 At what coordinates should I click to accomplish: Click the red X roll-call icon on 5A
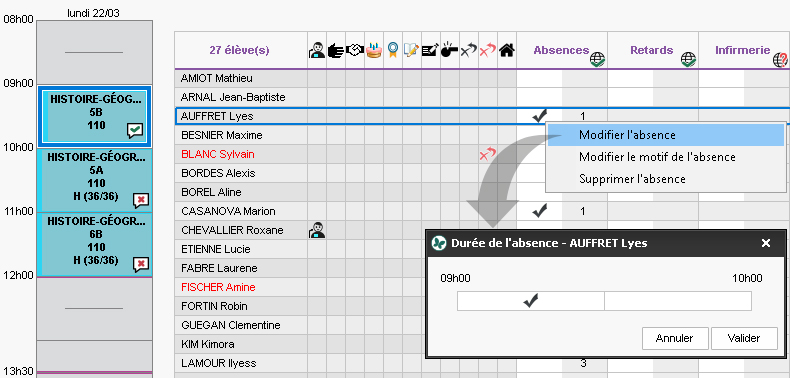[141, 201]
